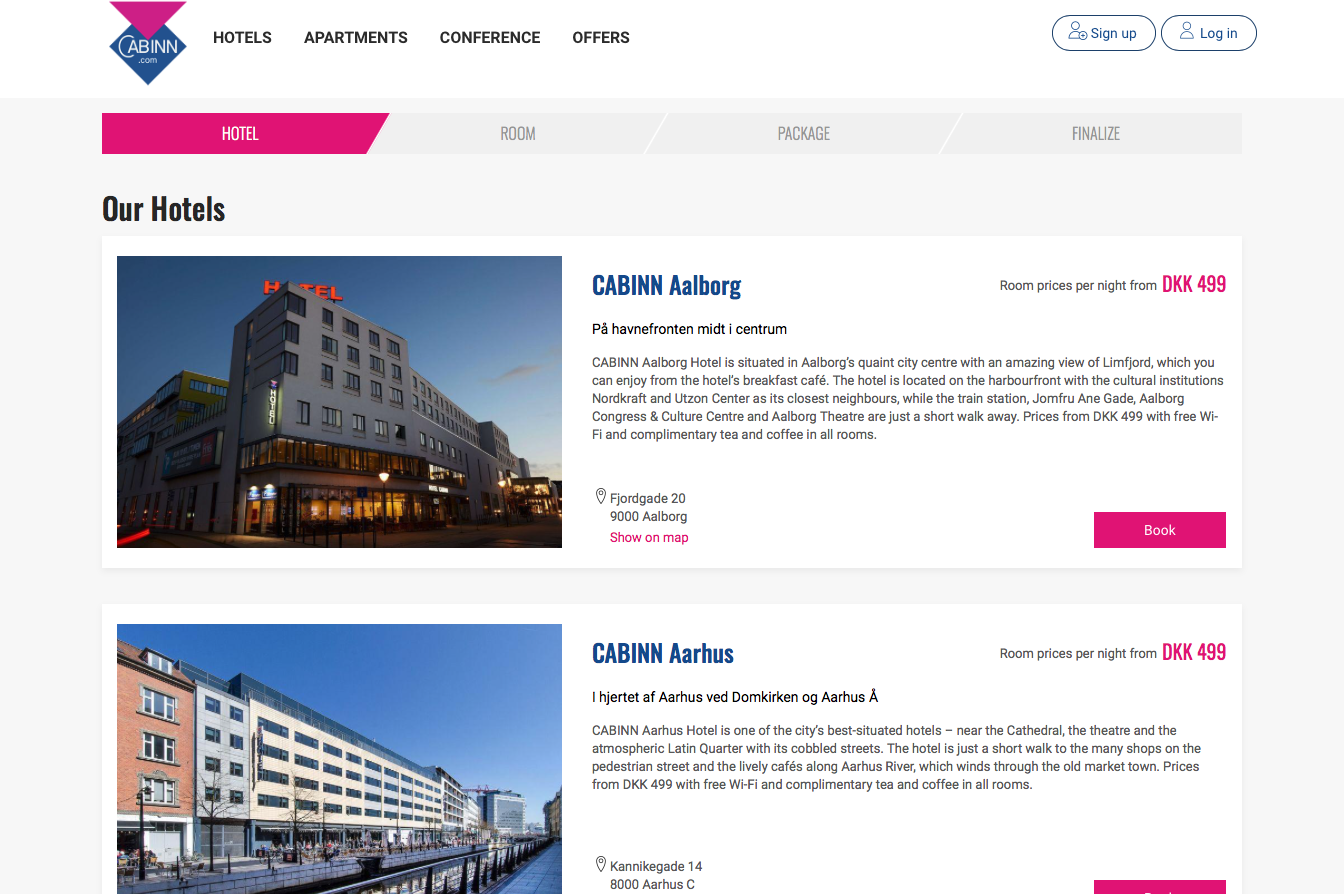The image size is (1344, 894).
Task: Book the CABINN Aalborg hotel
Action: point(1160,530)
